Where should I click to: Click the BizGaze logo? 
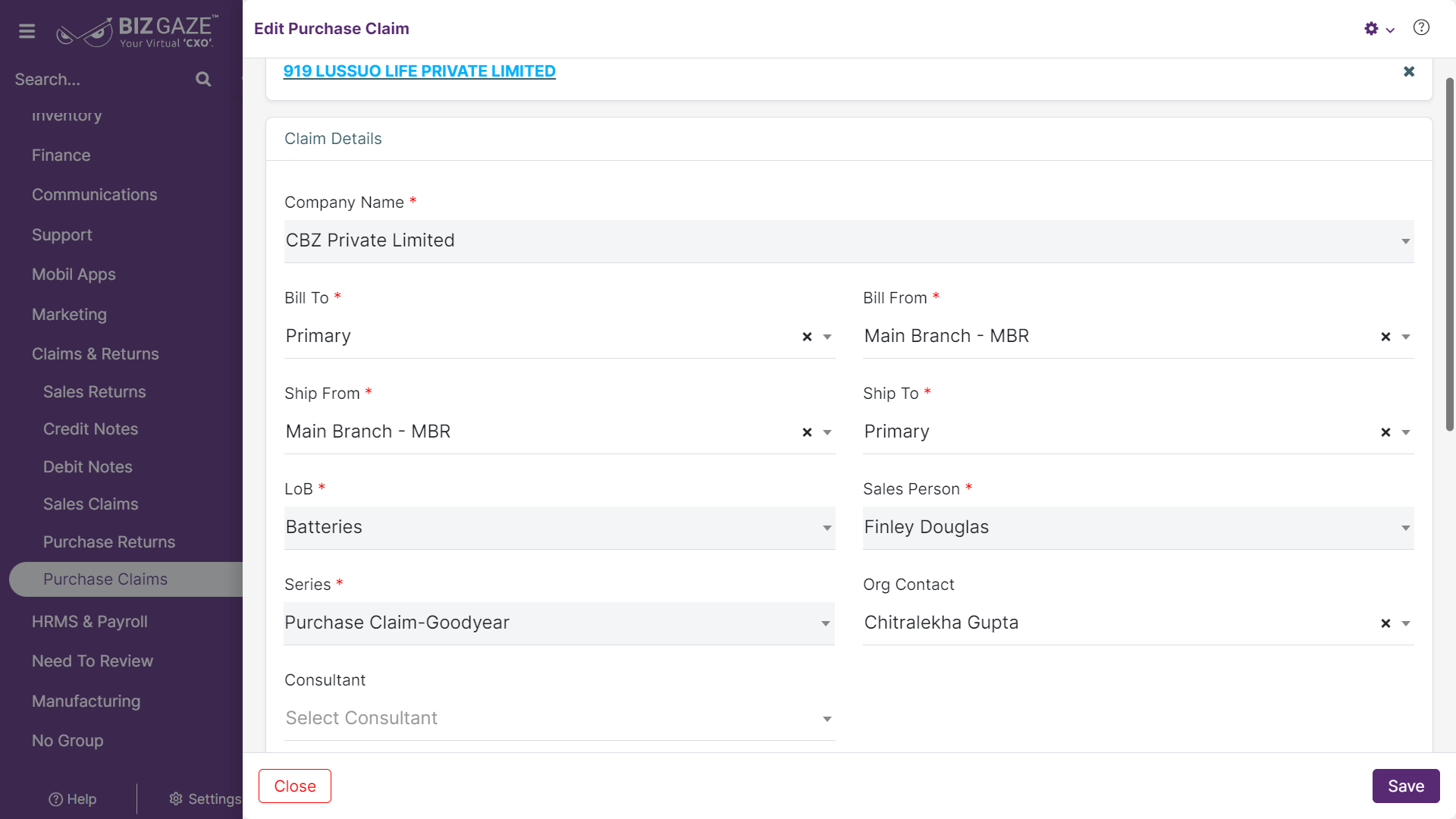point(138,31)
